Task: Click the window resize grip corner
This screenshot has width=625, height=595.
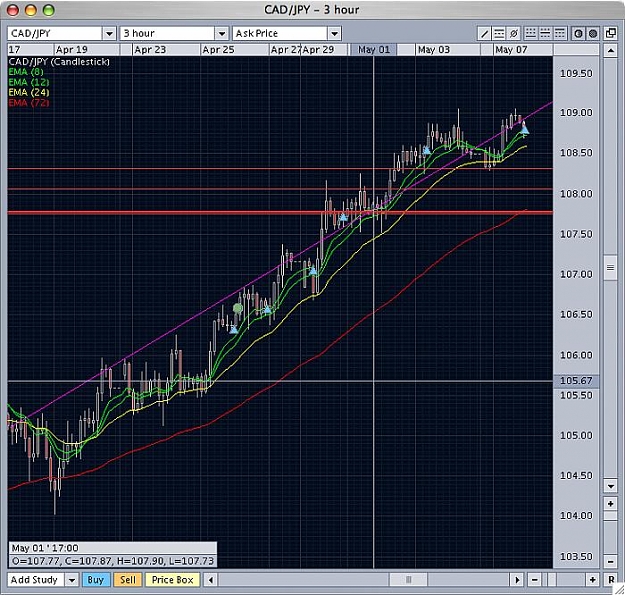Action: [x=618, y=589]
